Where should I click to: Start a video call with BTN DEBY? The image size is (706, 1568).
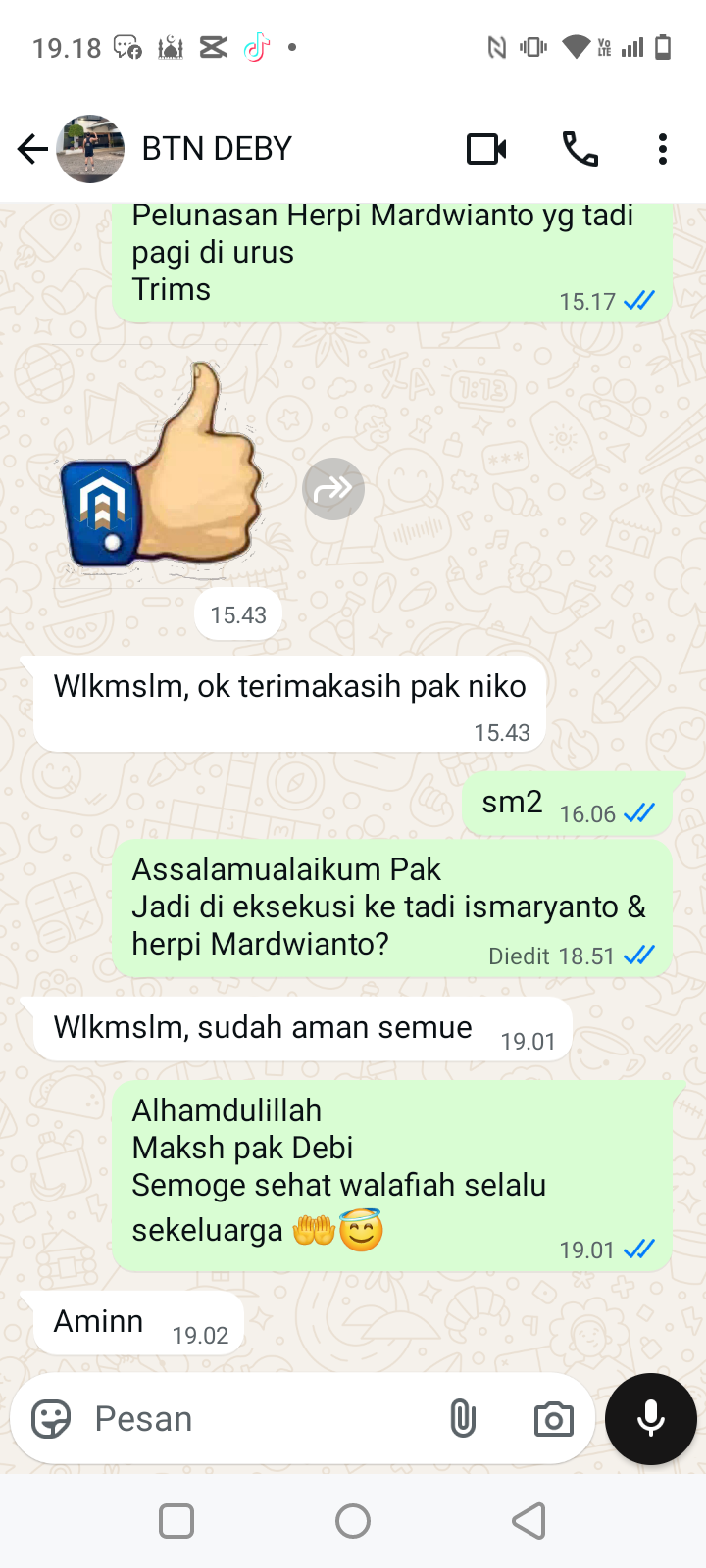click(x=486, y=149)
